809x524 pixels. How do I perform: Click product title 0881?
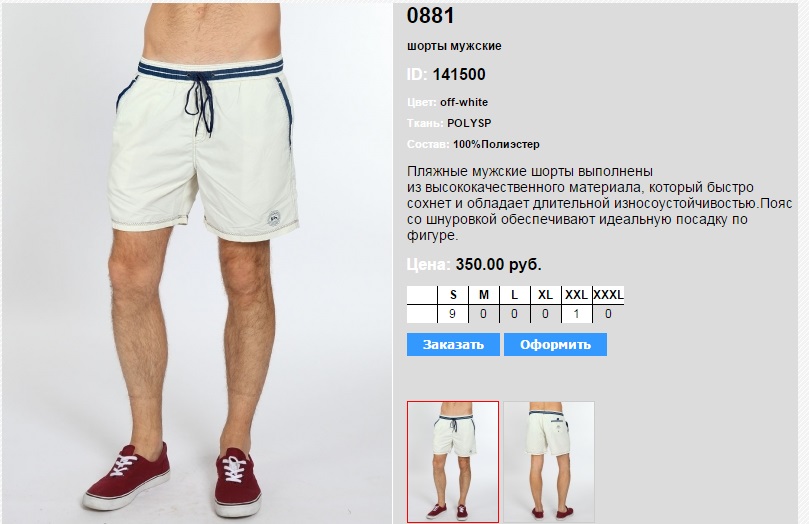pyautogui.click(x=430, y=15)
